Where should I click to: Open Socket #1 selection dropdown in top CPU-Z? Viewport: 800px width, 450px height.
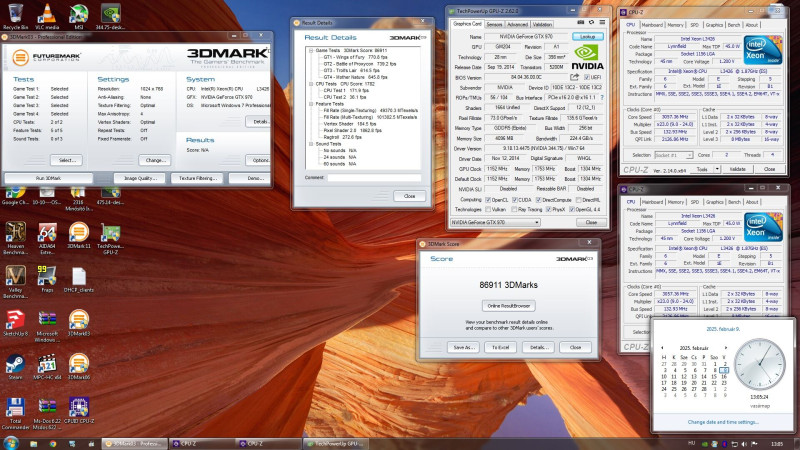673,155
